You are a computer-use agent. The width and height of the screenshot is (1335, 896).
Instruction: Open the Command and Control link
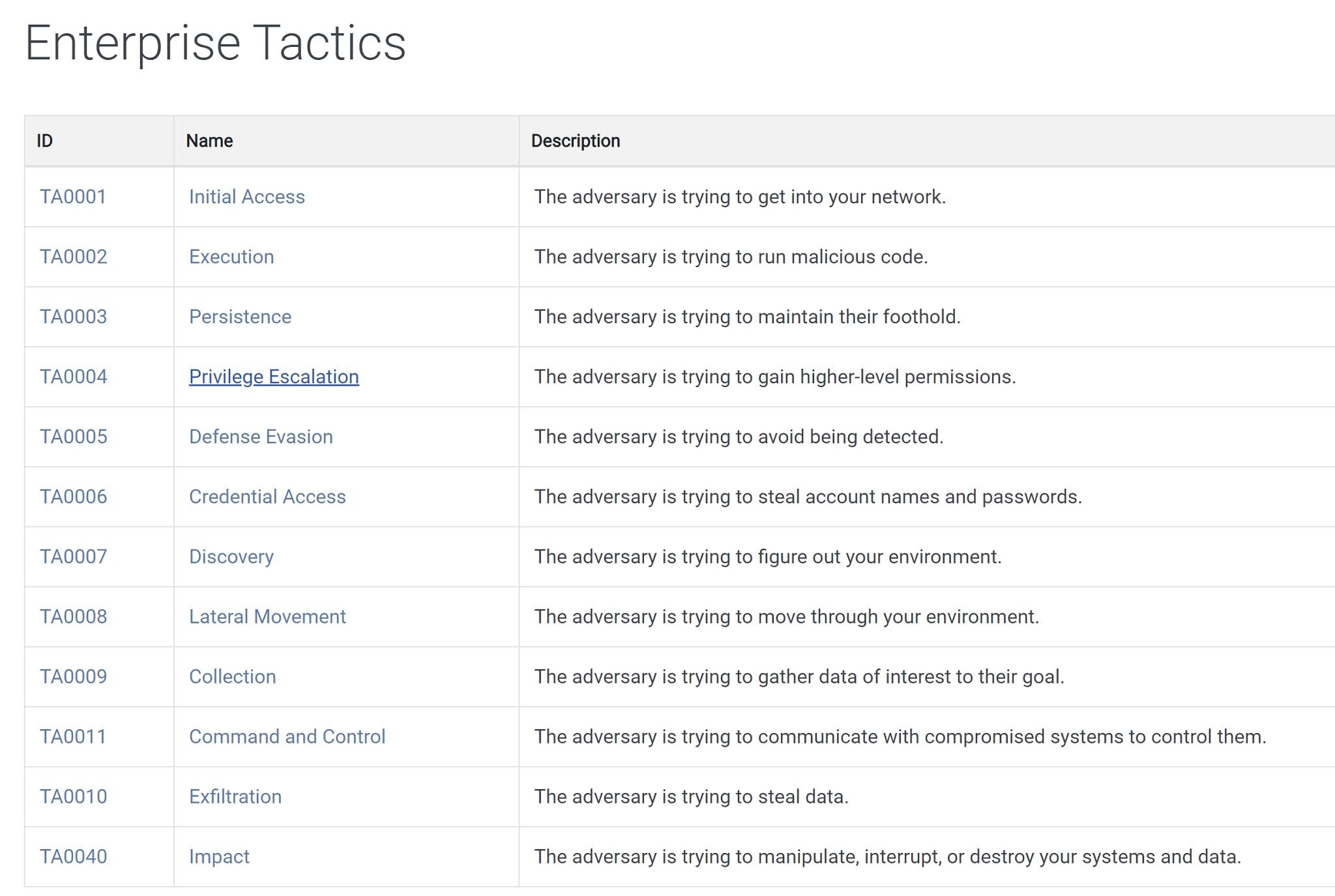coord(287,736)
